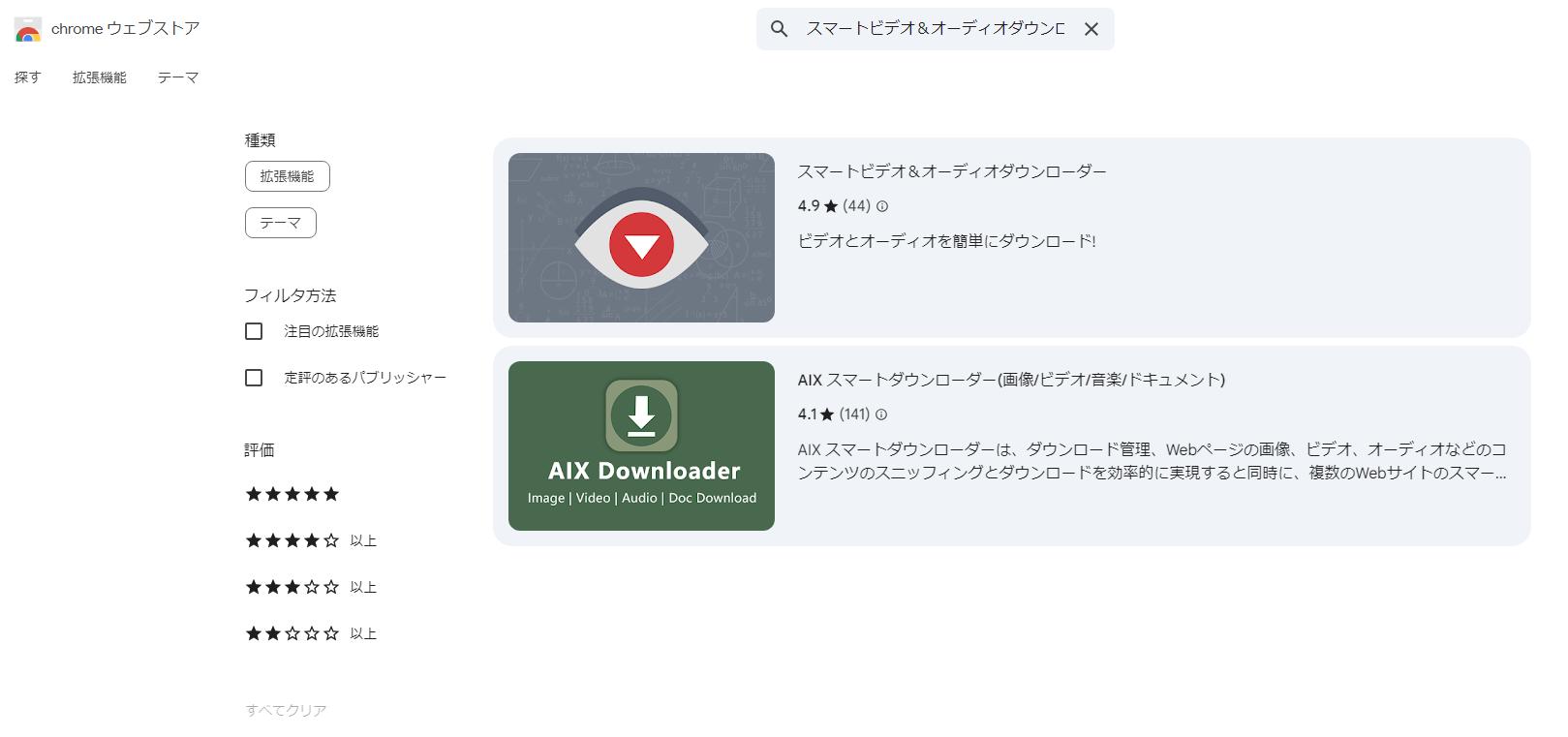The image size is (1568, 737).
Task: Open スマートビデオ＆オーディオダウンローダー title link
Action: click(952, 171)
